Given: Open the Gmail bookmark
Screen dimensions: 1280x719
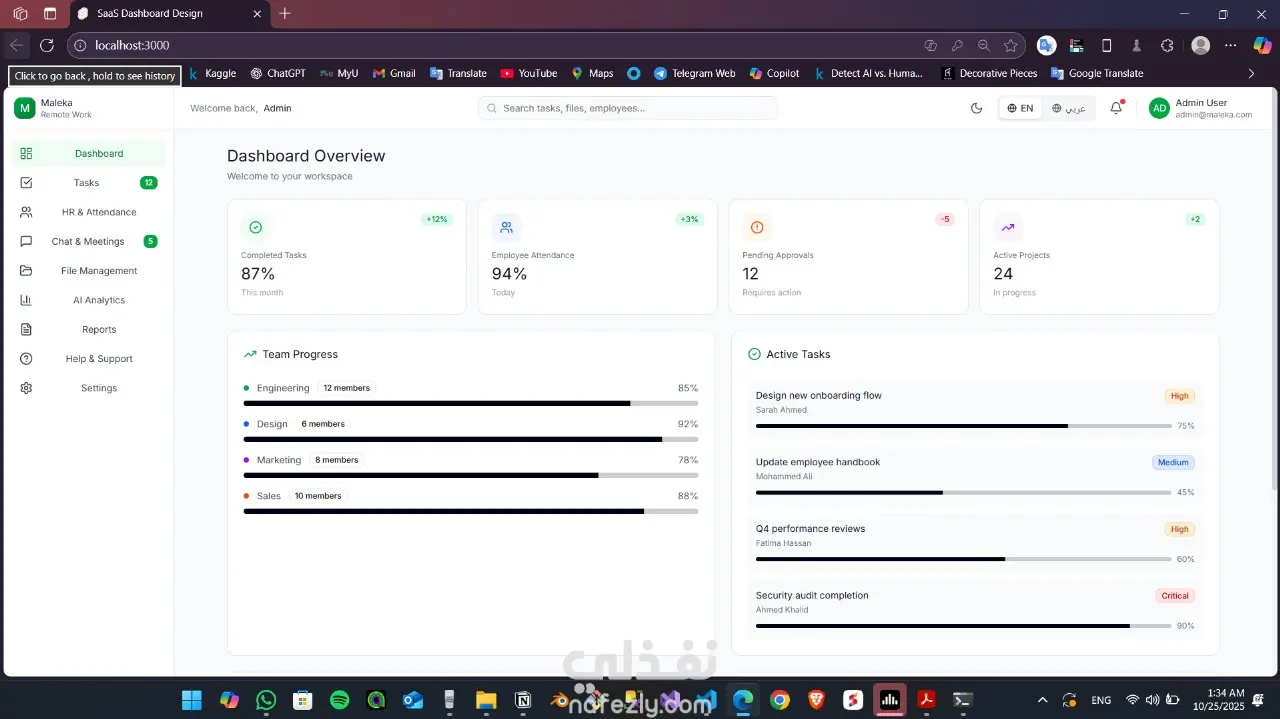Looking at the screenshot, I should click(394, 73).
